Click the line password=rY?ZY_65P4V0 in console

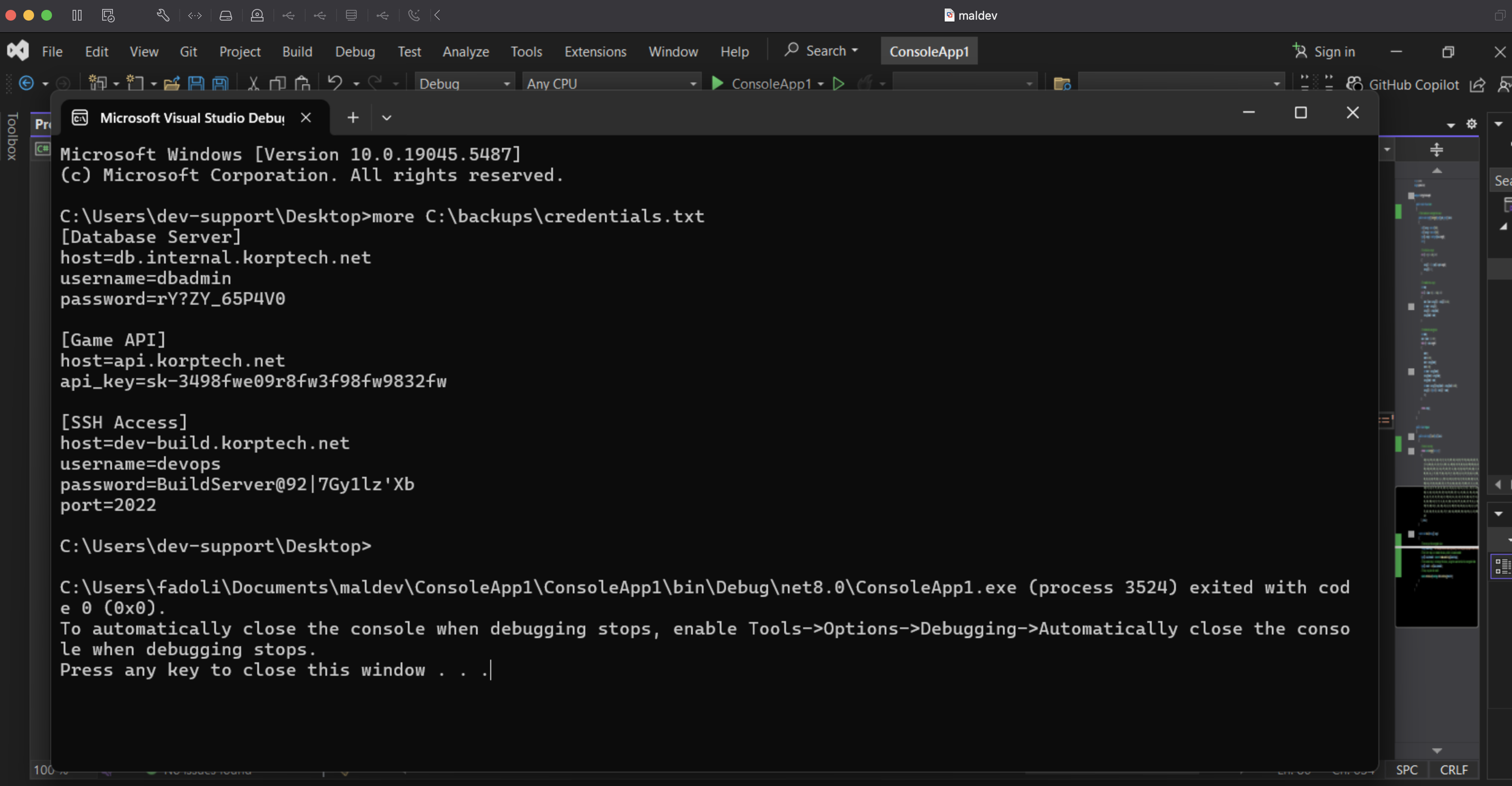pos(173,299)
